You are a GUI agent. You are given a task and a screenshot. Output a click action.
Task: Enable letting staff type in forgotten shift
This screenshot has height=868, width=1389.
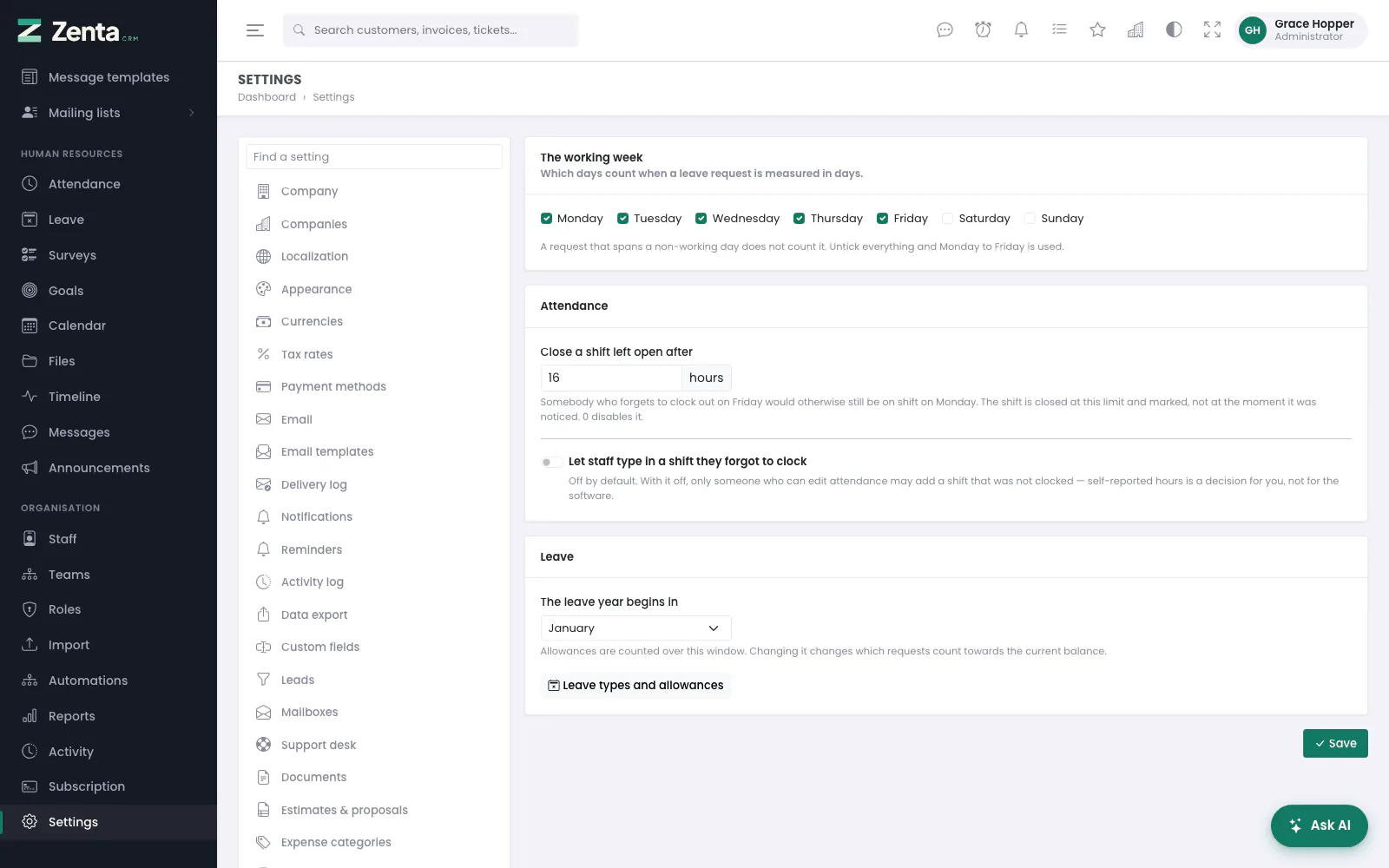tap(550, 462)
